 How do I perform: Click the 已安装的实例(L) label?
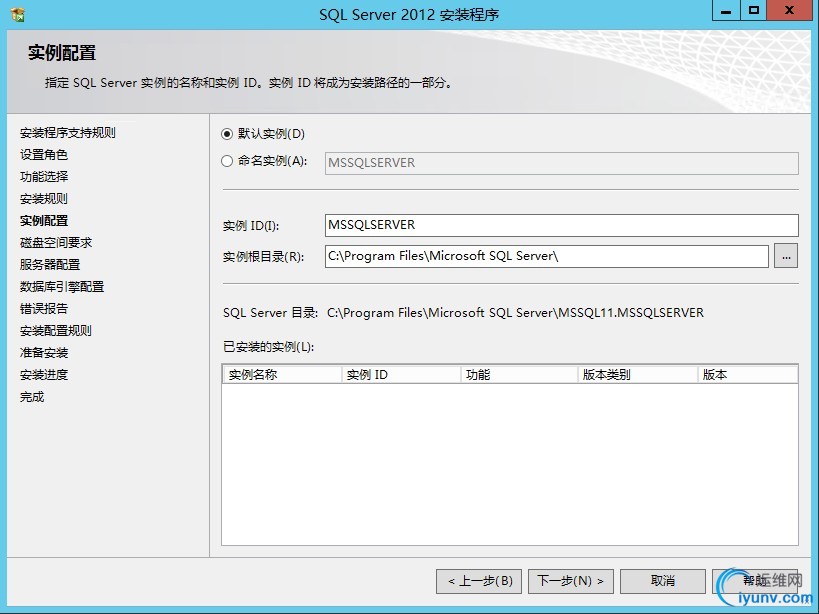tap(268, 347)
